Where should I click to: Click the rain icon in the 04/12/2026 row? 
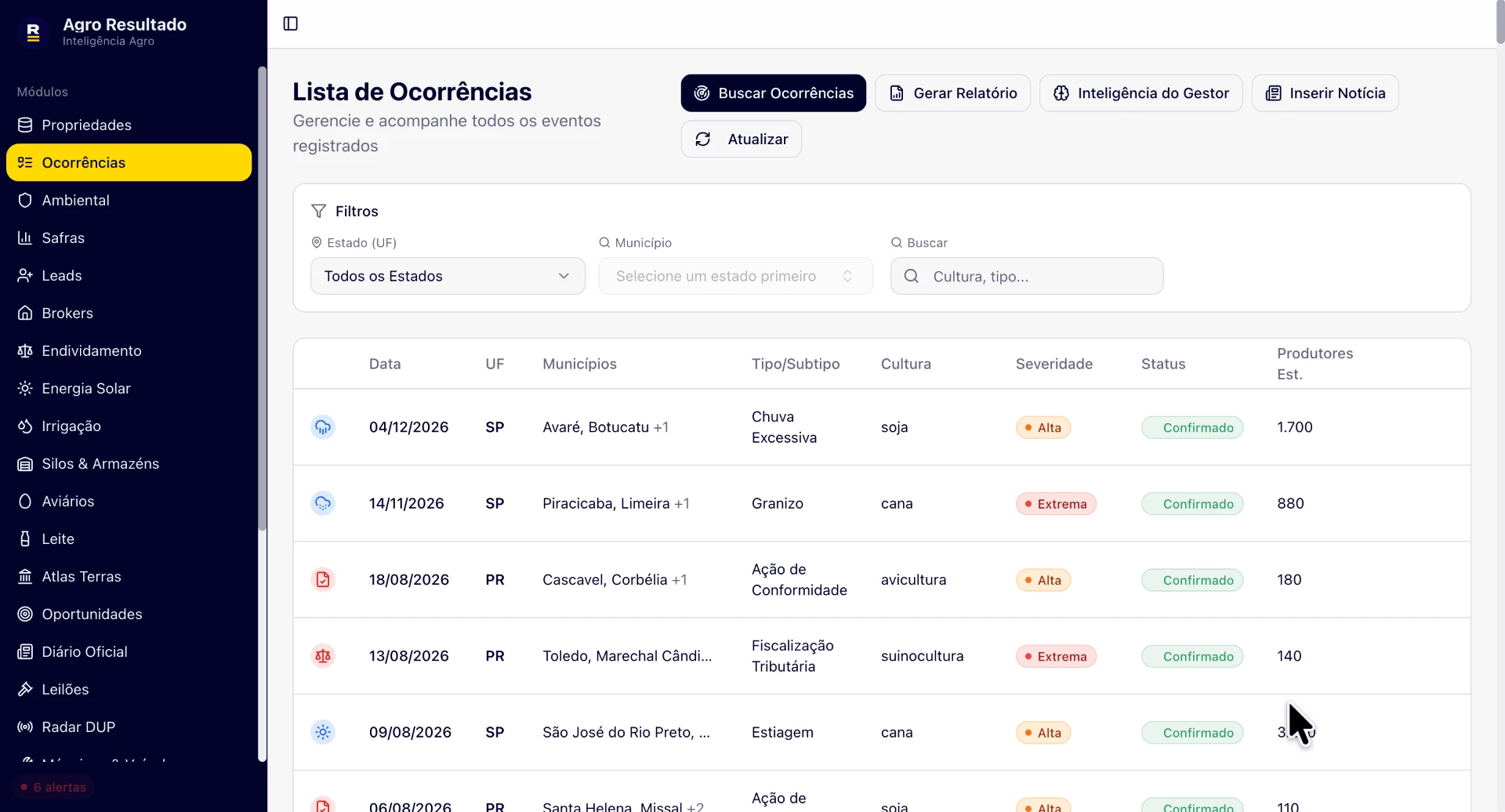323,427
